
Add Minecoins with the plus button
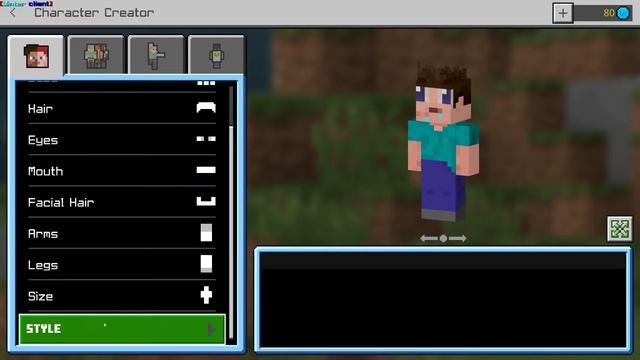click(563, 13)
